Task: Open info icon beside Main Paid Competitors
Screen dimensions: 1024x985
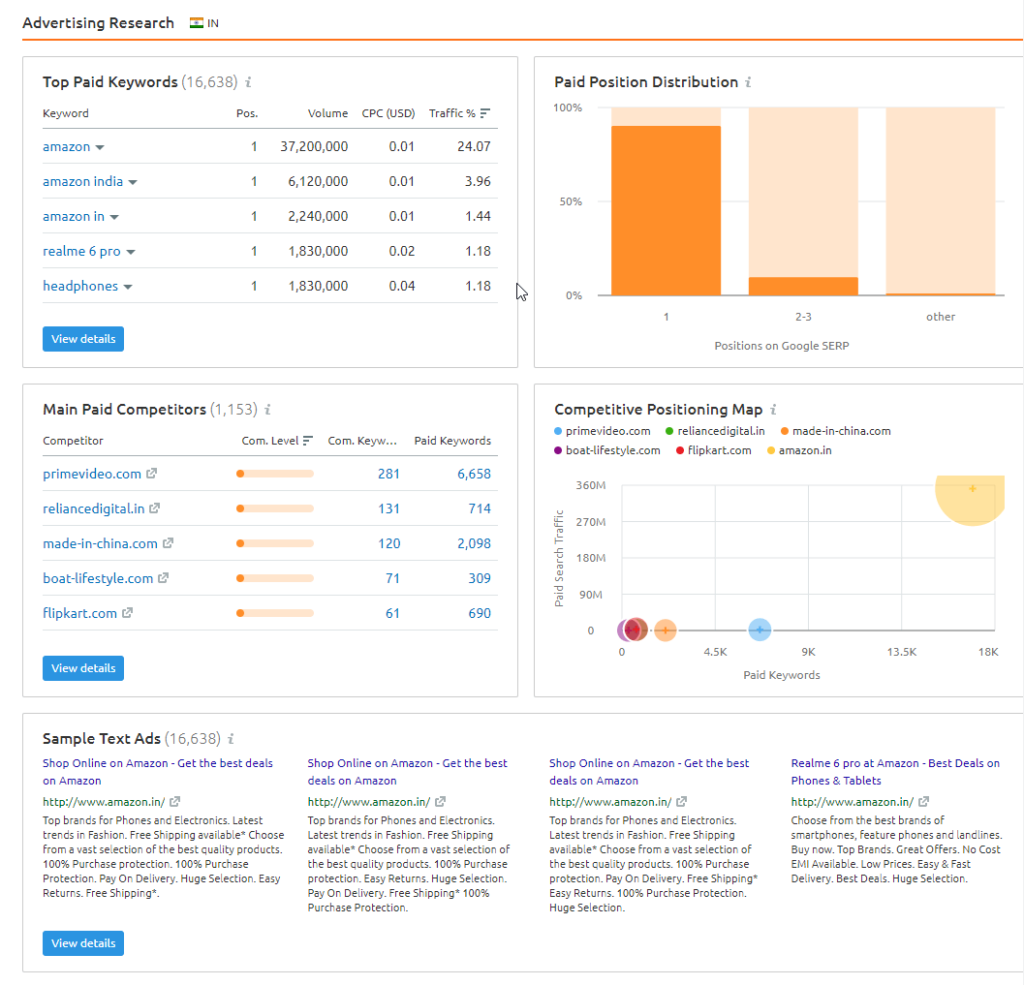Action: (268, 410)
